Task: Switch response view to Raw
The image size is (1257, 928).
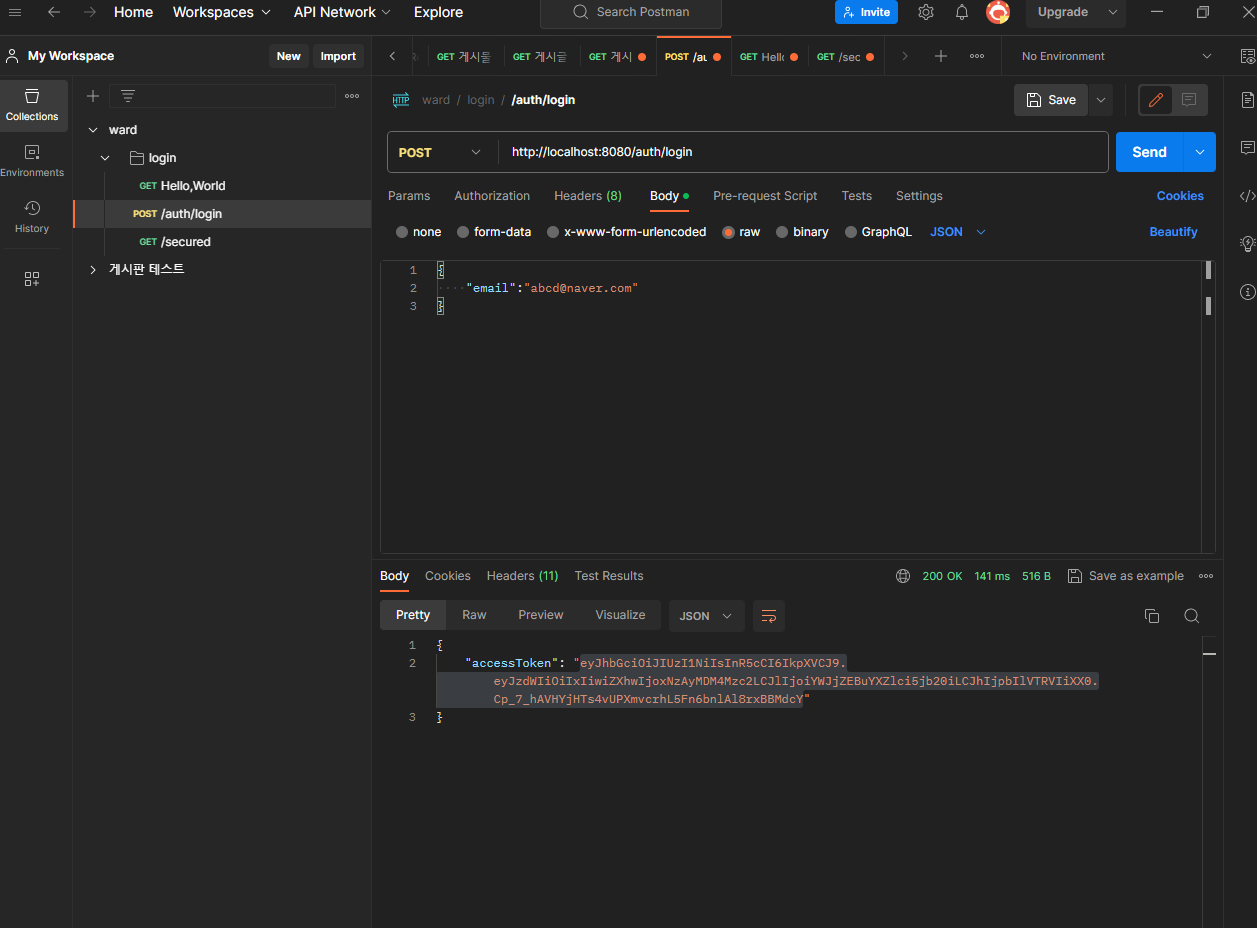Action: click(x=474, y=615)
